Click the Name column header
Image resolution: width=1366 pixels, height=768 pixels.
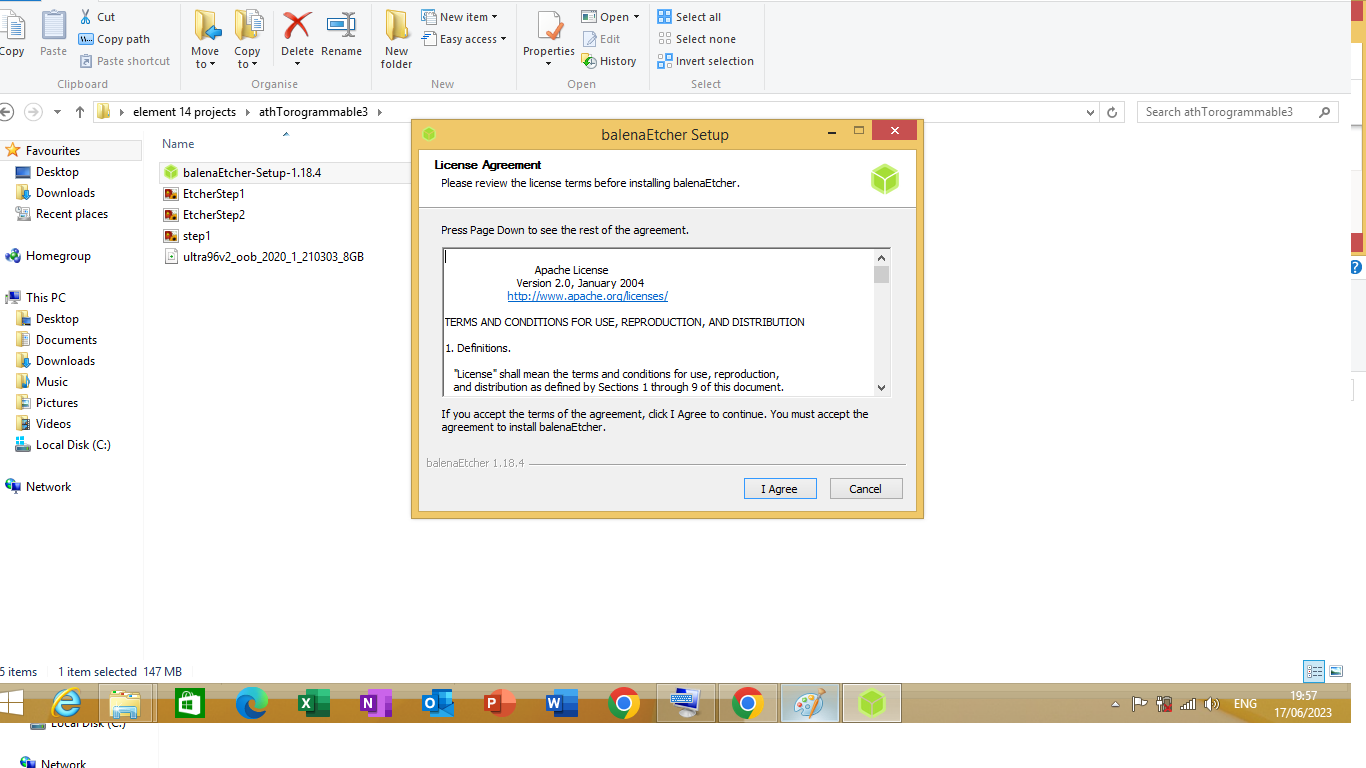(178, 144)
